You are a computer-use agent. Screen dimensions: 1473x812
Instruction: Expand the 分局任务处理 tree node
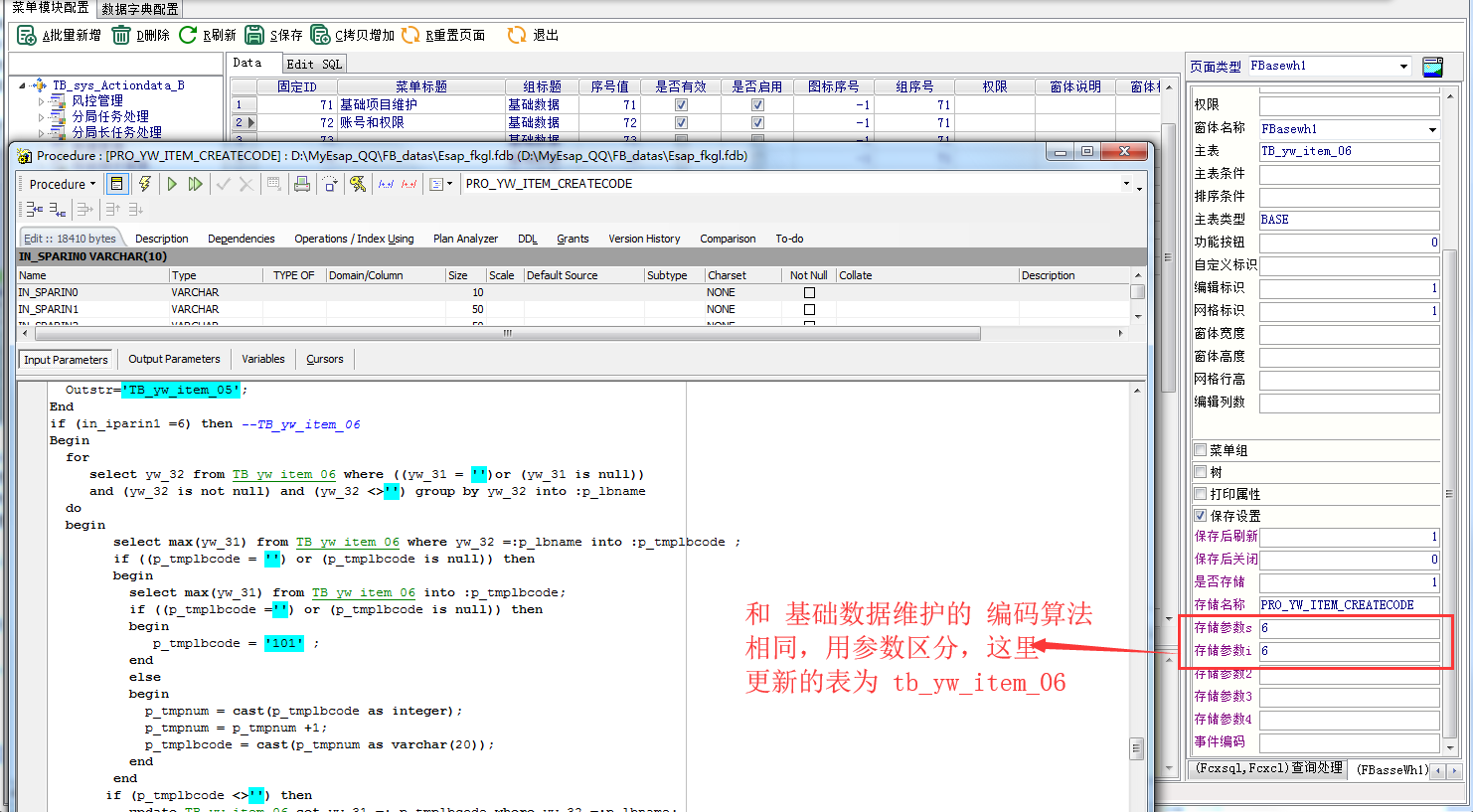tap(41, 117)
